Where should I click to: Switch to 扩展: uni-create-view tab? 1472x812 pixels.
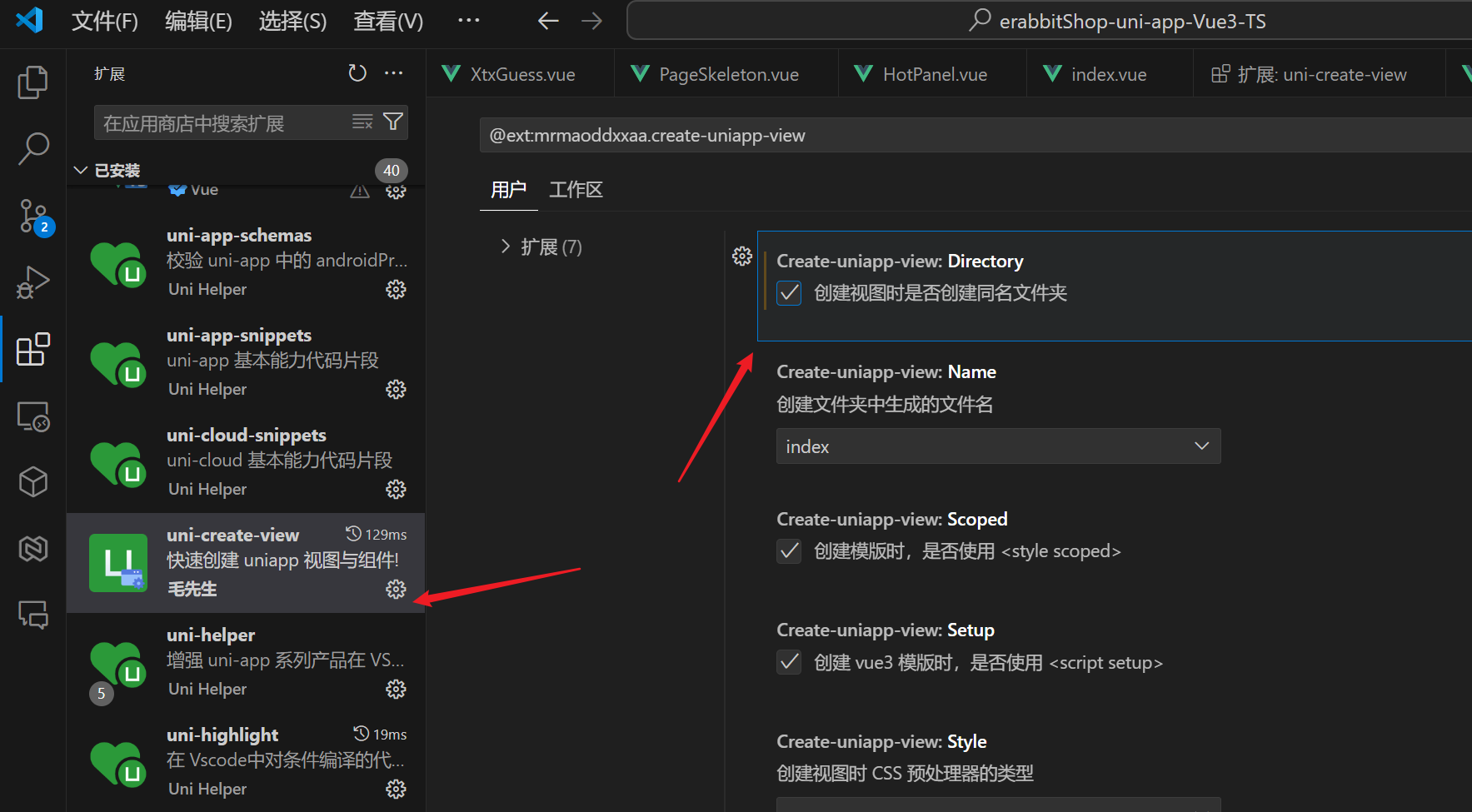[x=1320, y=74]
